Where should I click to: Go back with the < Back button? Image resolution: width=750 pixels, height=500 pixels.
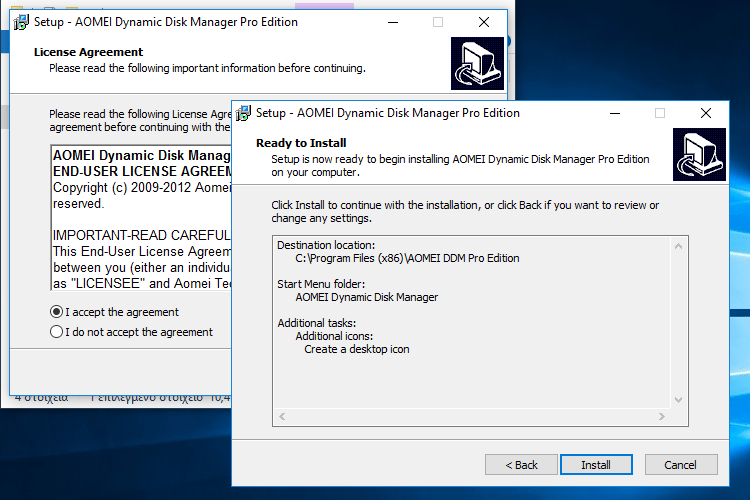coord(521,465)
